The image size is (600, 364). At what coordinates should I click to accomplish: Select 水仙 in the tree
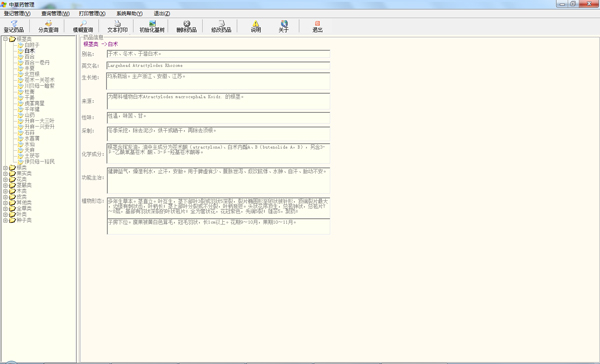pos(29,144)
